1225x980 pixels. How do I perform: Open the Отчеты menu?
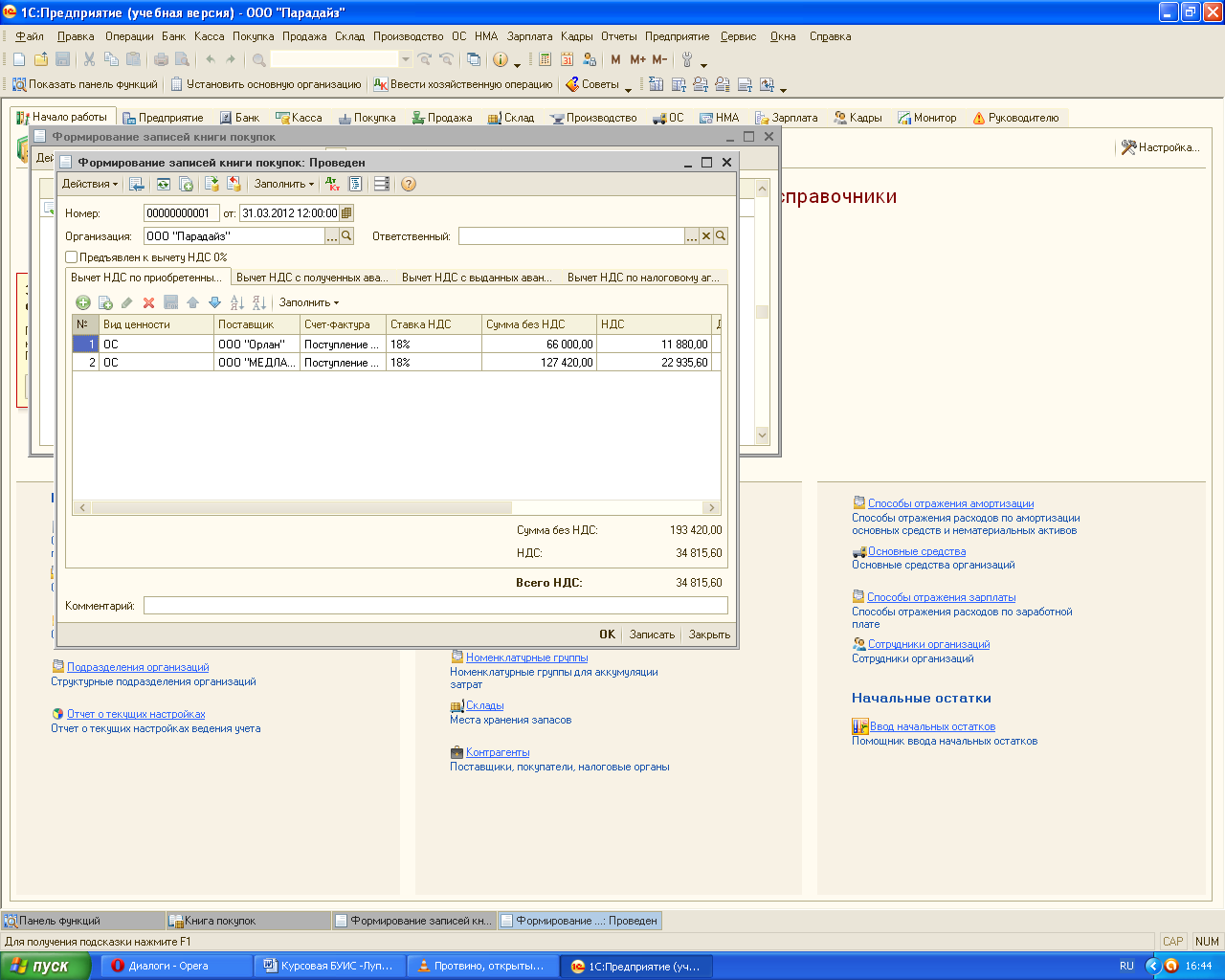pyautogui.click(x=618, y=36)
